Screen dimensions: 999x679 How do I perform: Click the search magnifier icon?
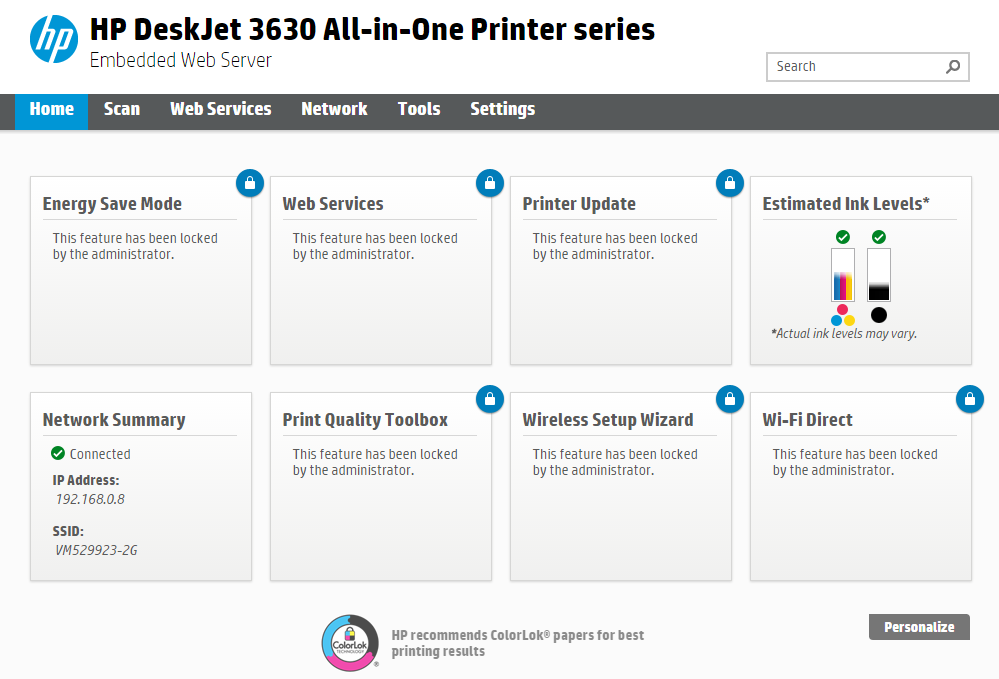(x=953, y=67)
